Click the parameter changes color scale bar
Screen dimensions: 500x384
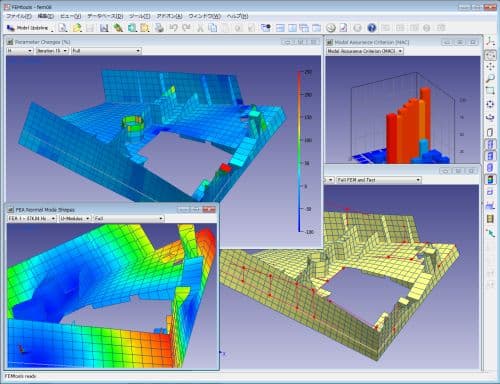(299, 152)
